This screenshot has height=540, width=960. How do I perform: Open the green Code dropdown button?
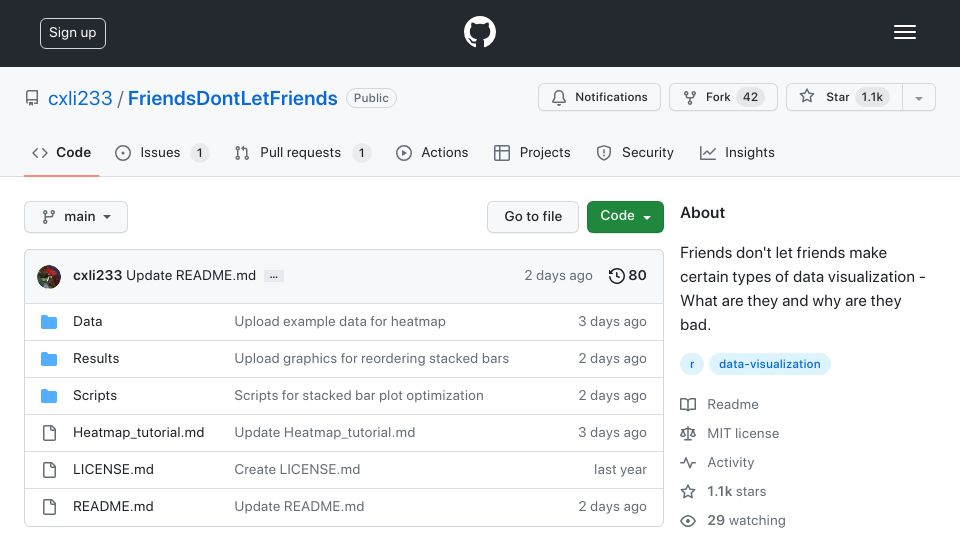[x=625, y=217]
